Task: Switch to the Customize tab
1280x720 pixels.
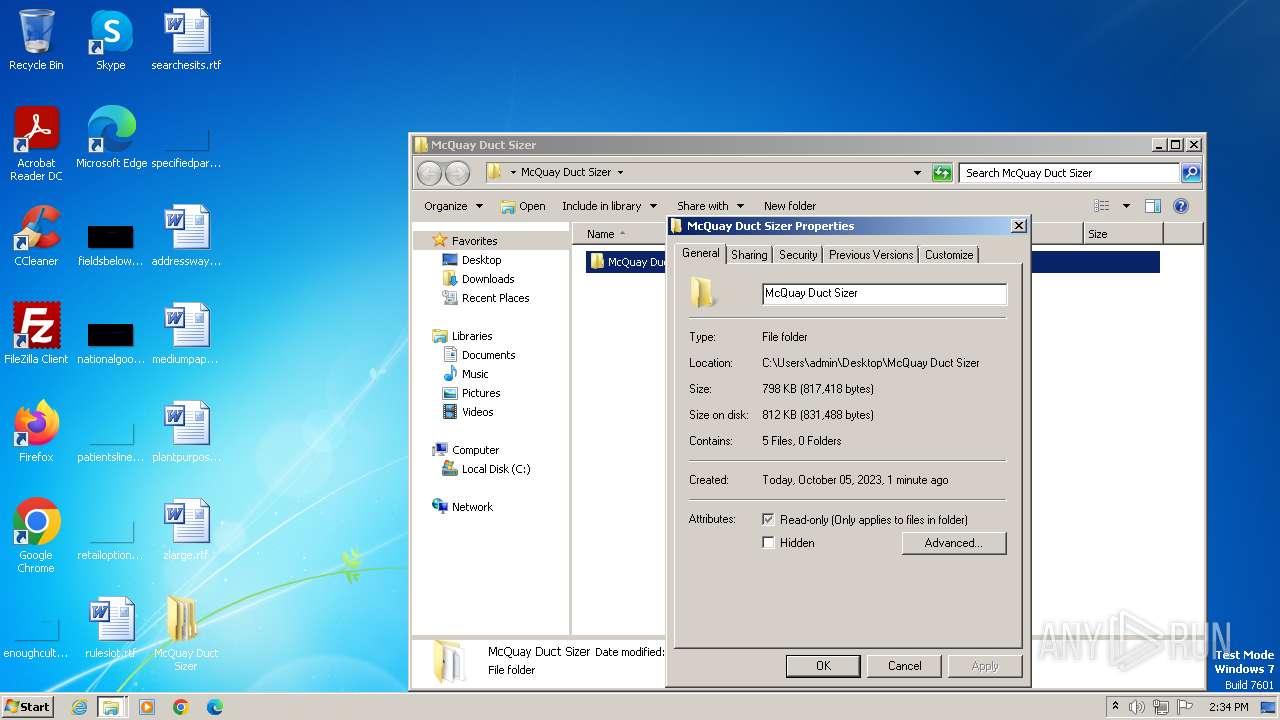Action: click(x=949, y=255)
